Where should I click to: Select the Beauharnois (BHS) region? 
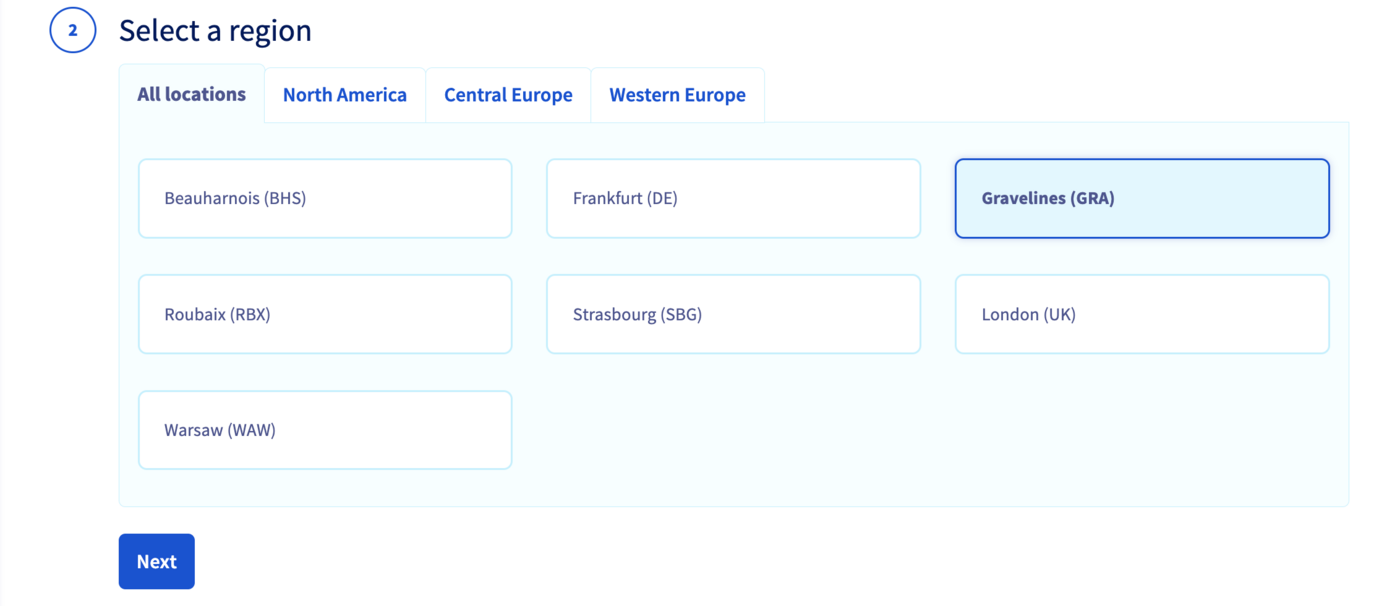click(x=325, y=199)
